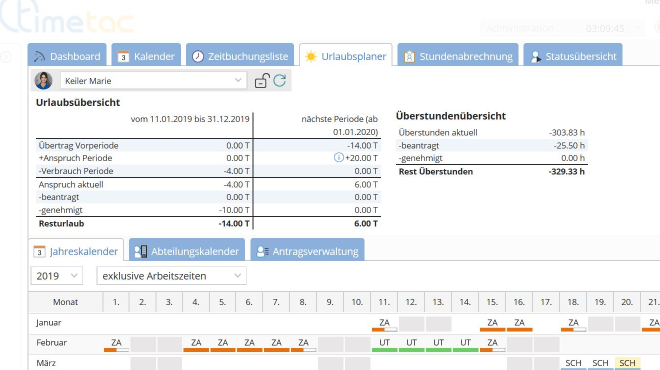Click the ZA entry on Februar 8

(x=303, y=344)
